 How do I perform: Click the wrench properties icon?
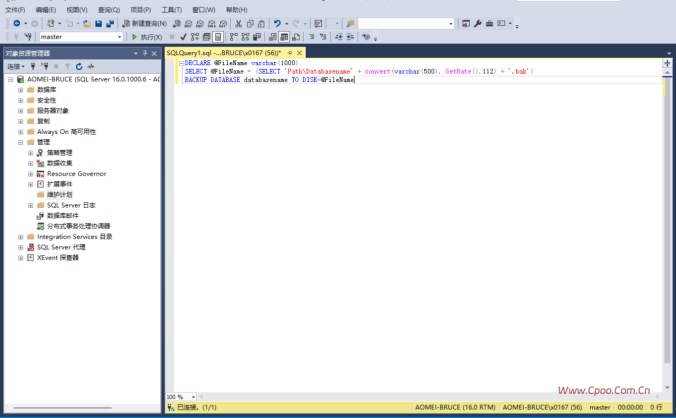click(478, 24)
